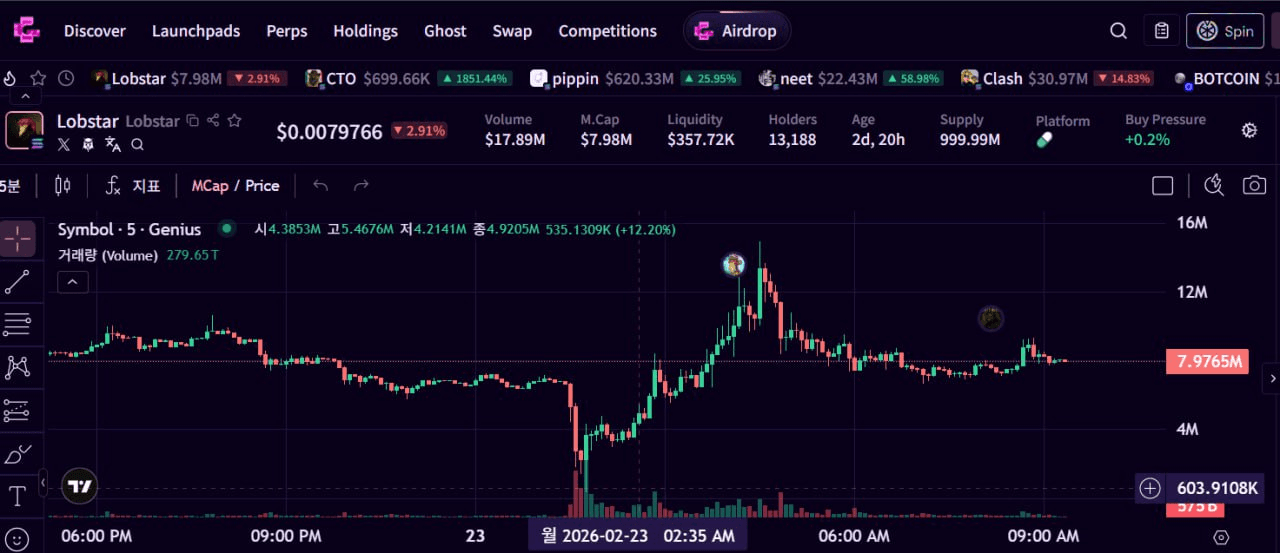Viewport: 1280px width, 553px height.
Task: Open the 5분 time interval dropdown
Action: 11,185
